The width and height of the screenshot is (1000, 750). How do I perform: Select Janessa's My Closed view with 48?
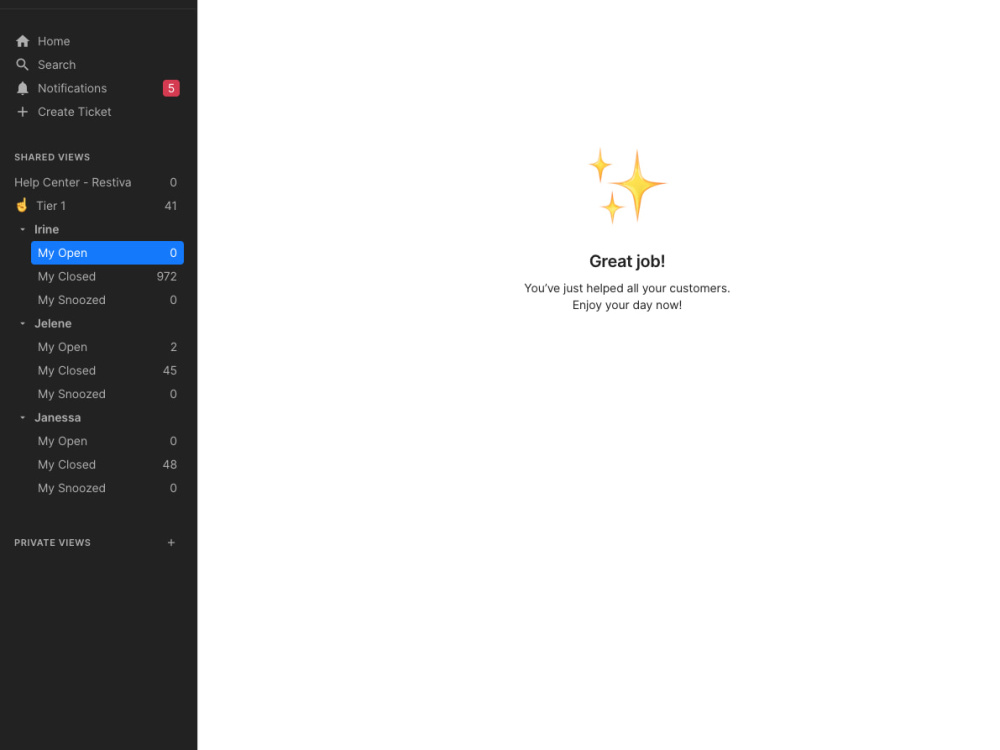tap(107, 465)
